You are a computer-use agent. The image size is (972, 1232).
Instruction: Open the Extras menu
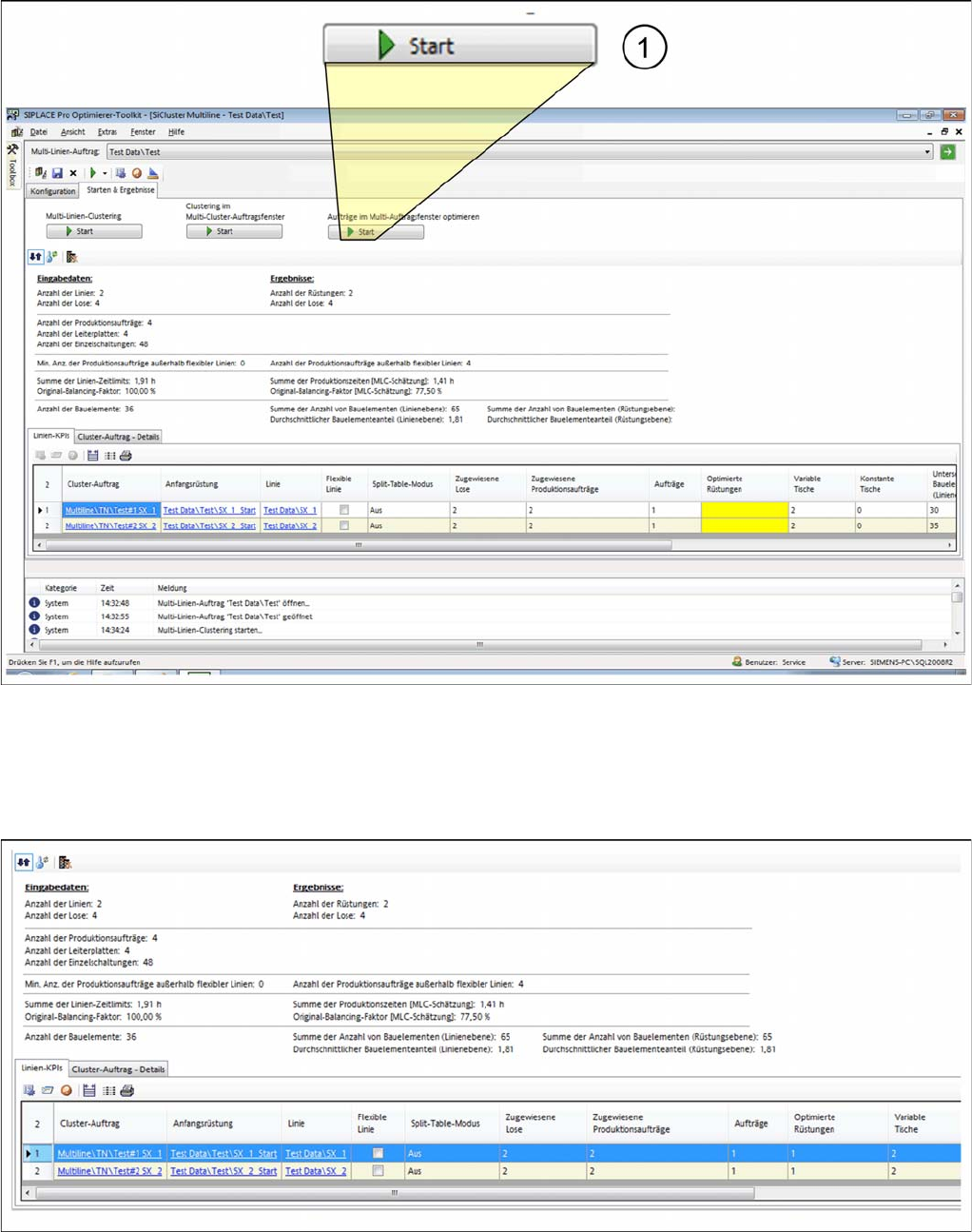(107, 132)
